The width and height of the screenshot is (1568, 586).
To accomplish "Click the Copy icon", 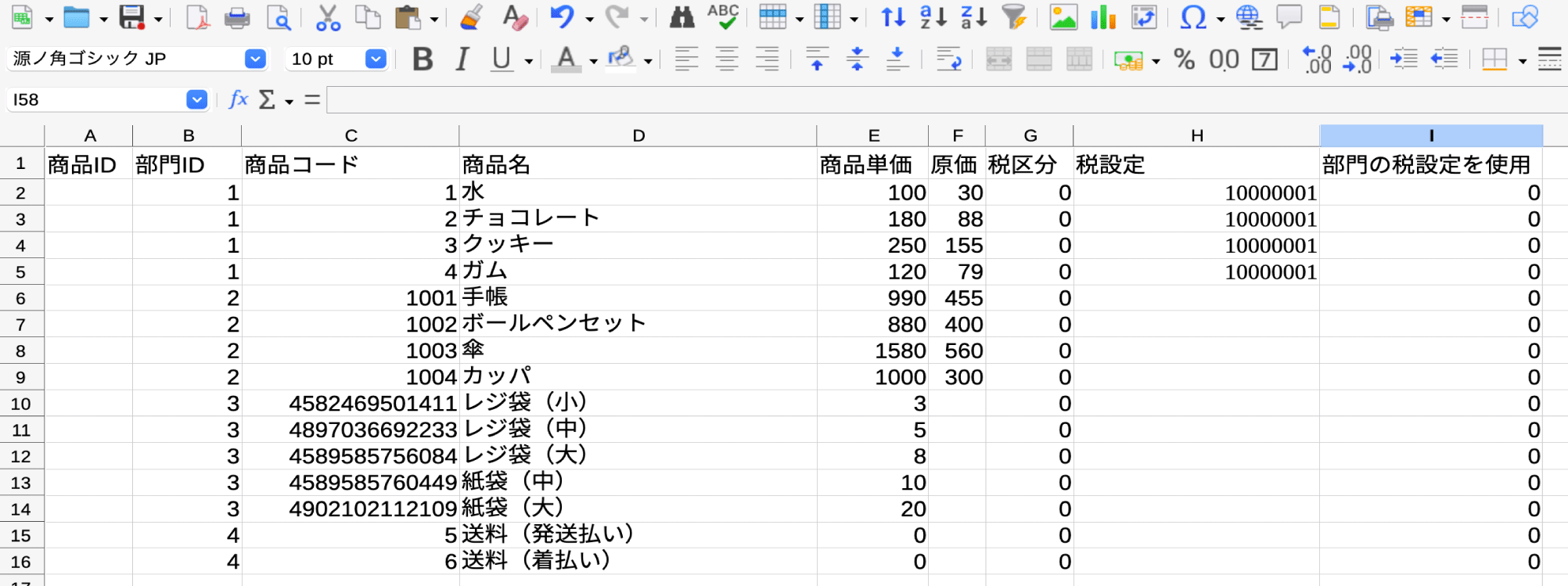I will [x=368, y=17].
